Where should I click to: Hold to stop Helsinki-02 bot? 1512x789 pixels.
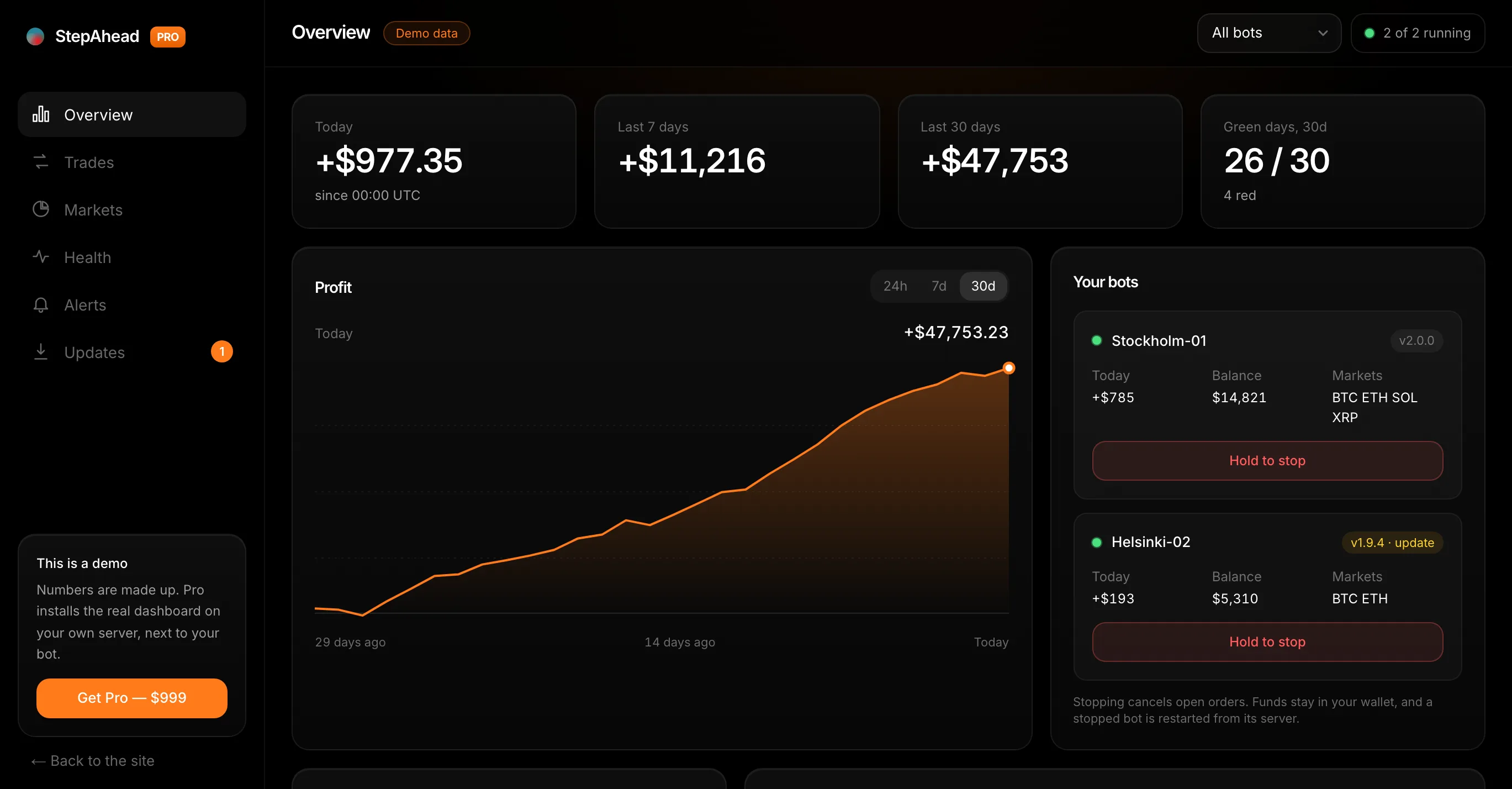[1267, 641]
